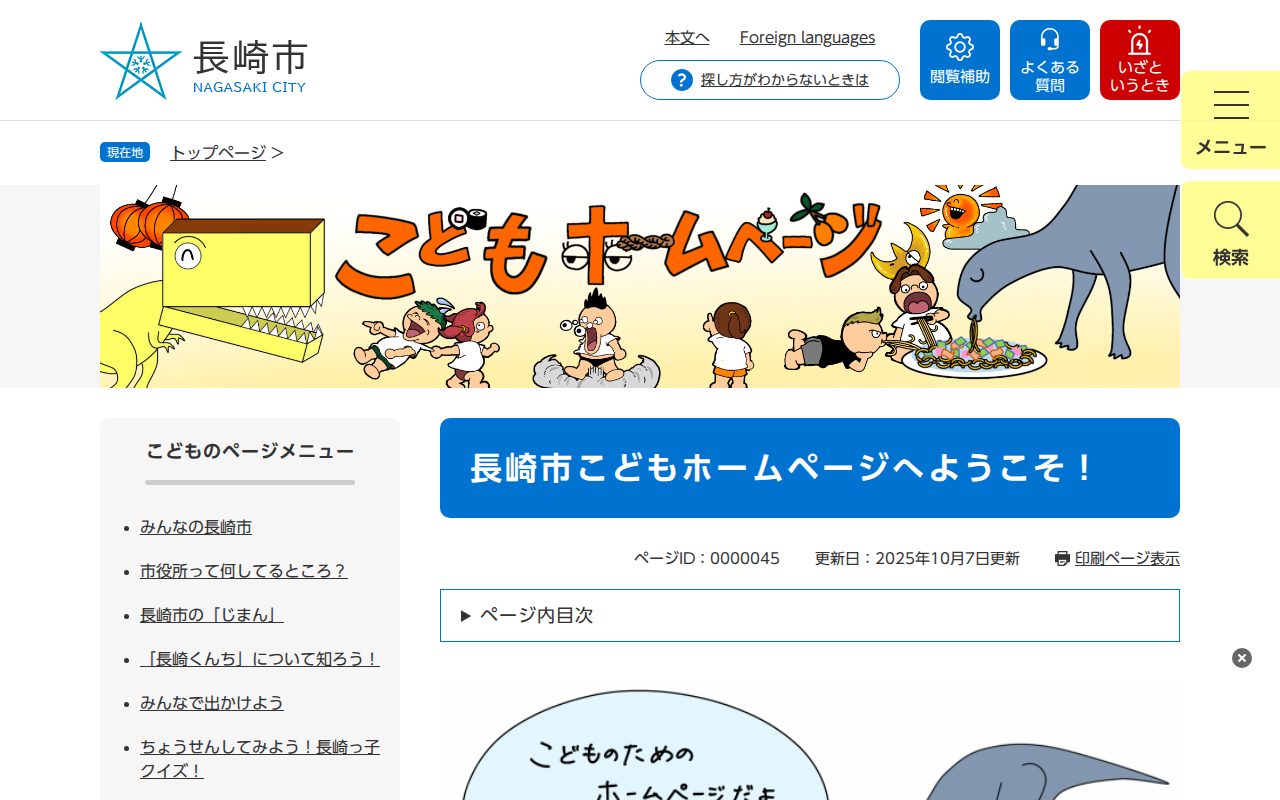Click the 長崎市 NAGASAKI CITY site title
1280x800 pixels.
250,66
